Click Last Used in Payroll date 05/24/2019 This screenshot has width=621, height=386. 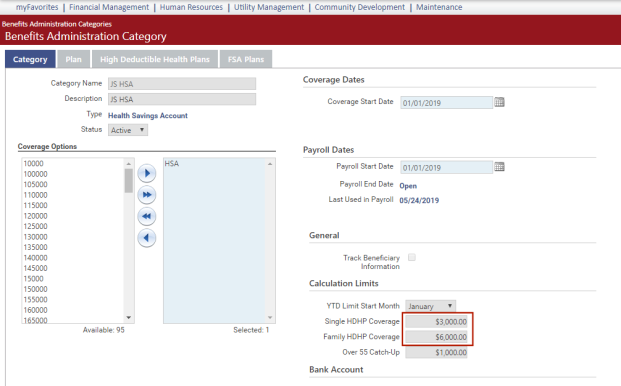[419, 200]
